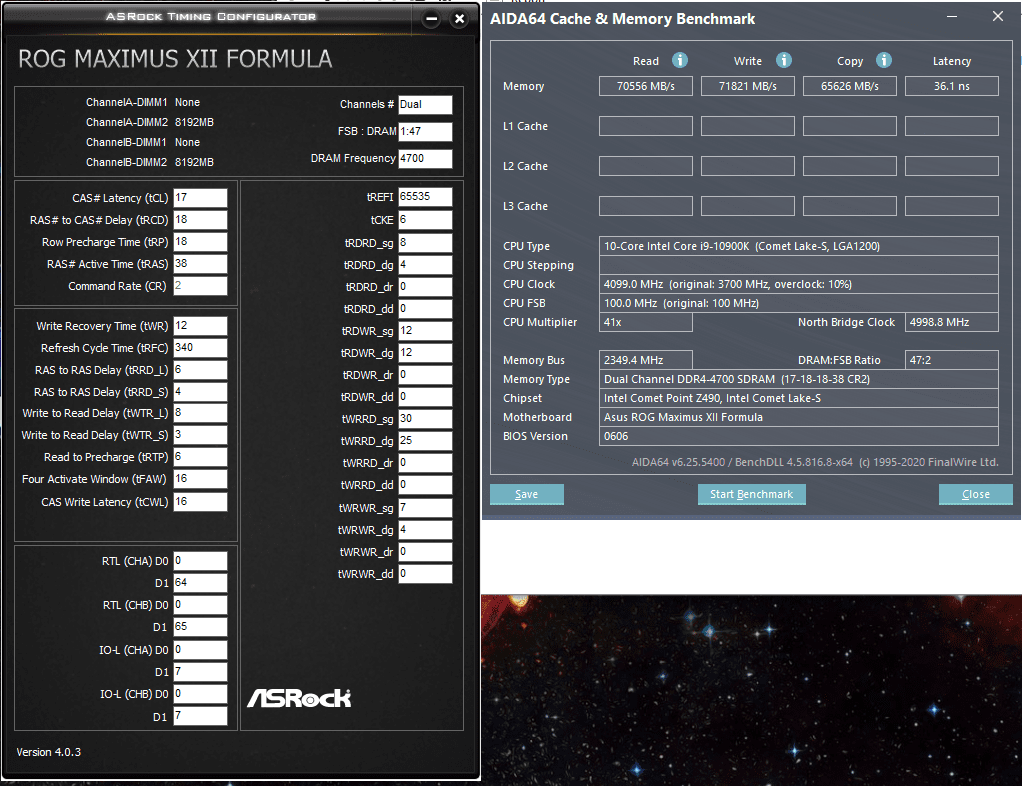Click the IO-L (CHB) D1 field
1022x786 pixels.
pos(200,716)
